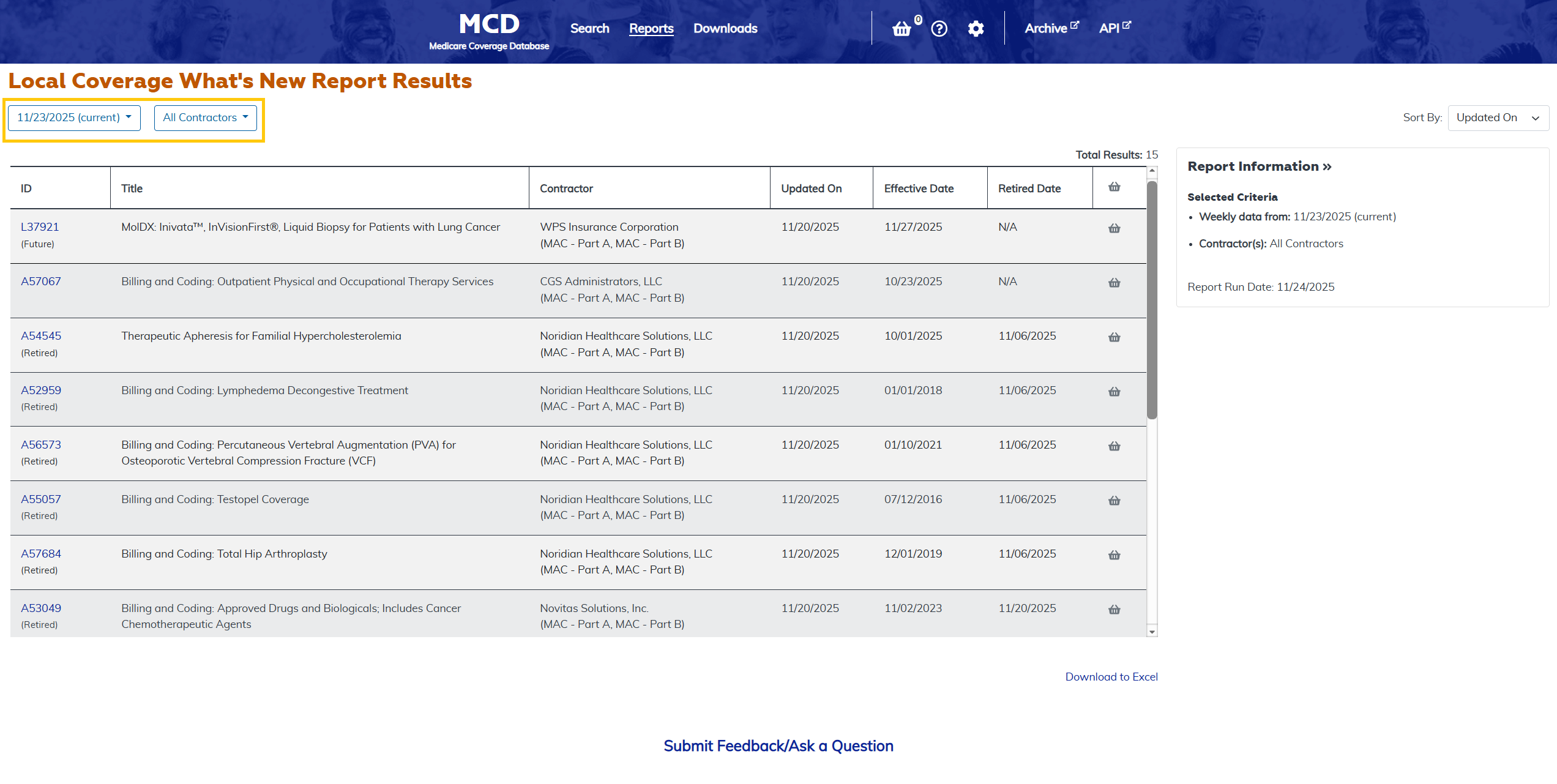
Task: Collapse the Report Information panel
Action: point(1259,166)
